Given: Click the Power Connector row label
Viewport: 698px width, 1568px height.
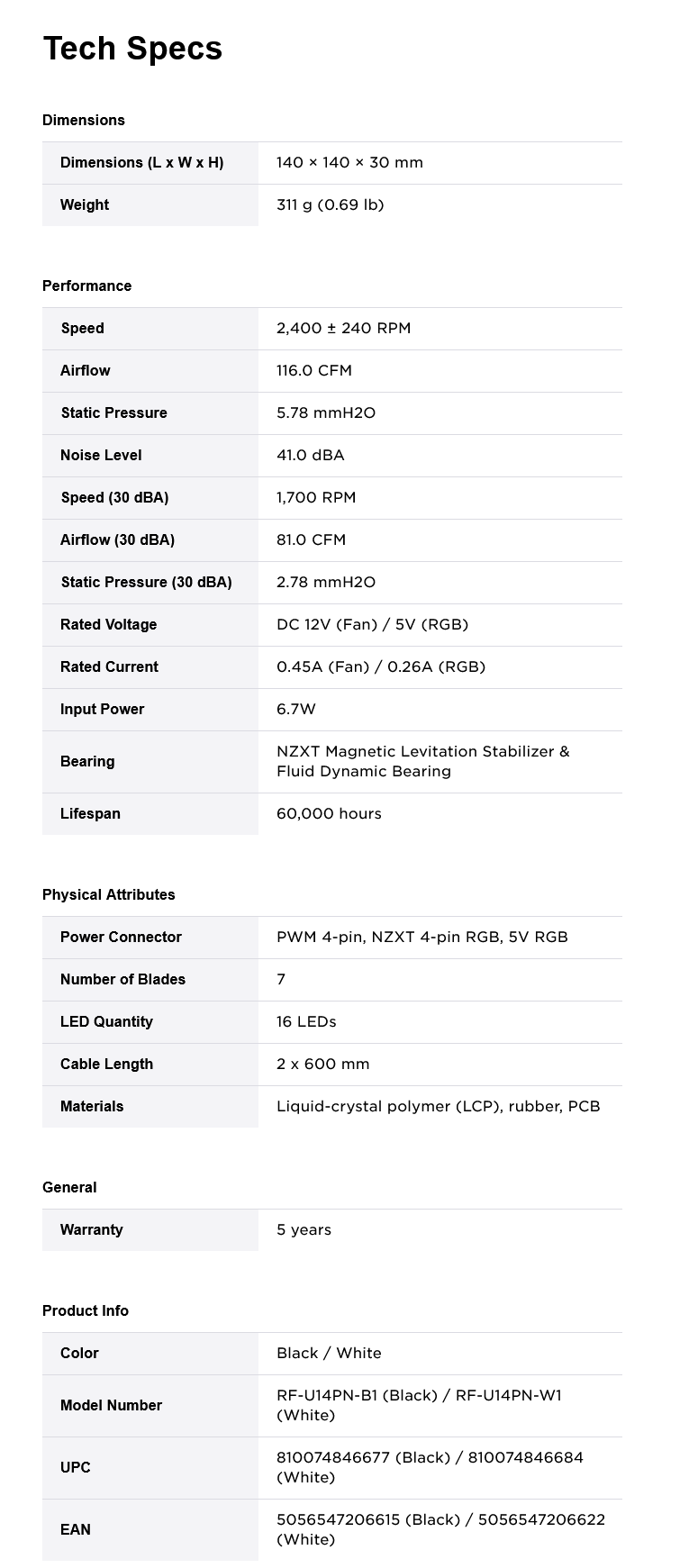Looking at the screenshot, I should (121, 938).
